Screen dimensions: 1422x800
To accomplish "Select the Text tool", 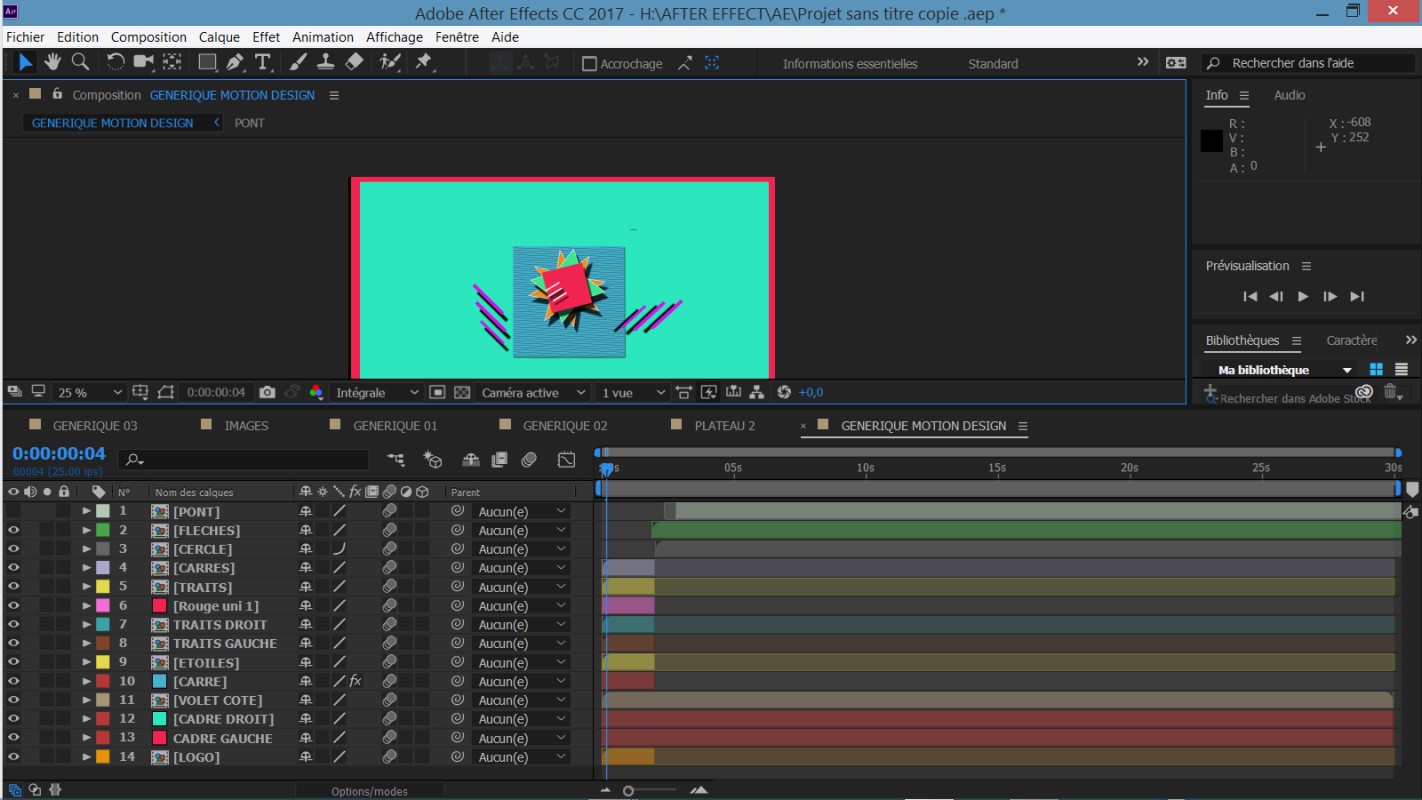I will coord(263,62).
